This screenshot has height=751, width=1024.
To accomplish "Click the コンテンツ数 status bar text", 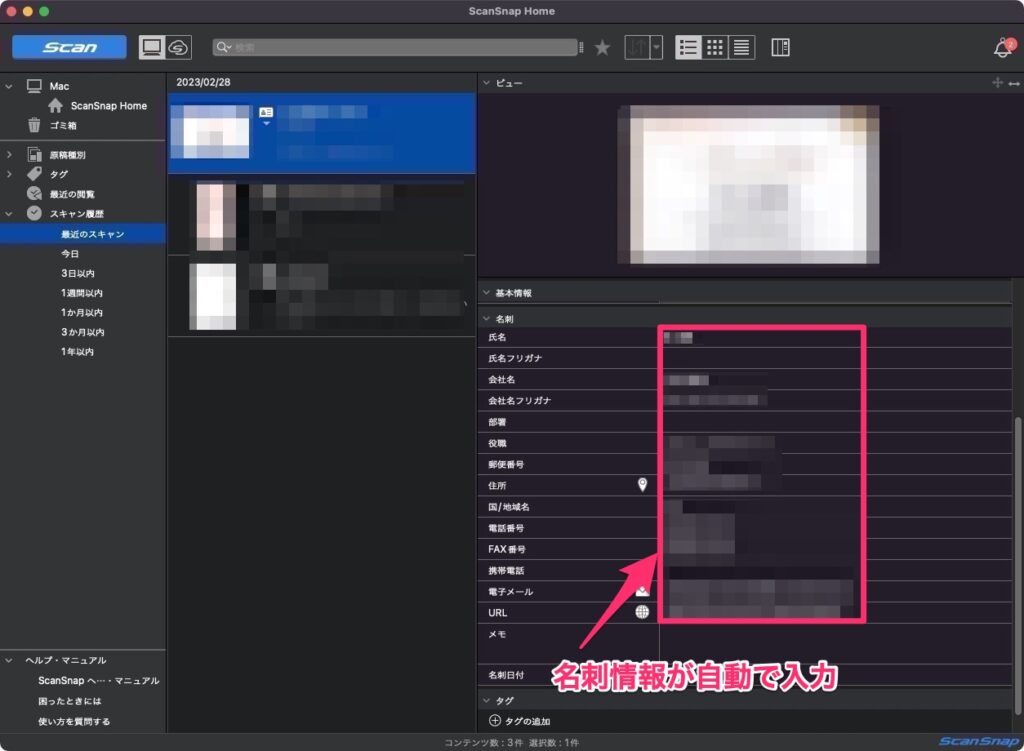I will pos(484,743).
